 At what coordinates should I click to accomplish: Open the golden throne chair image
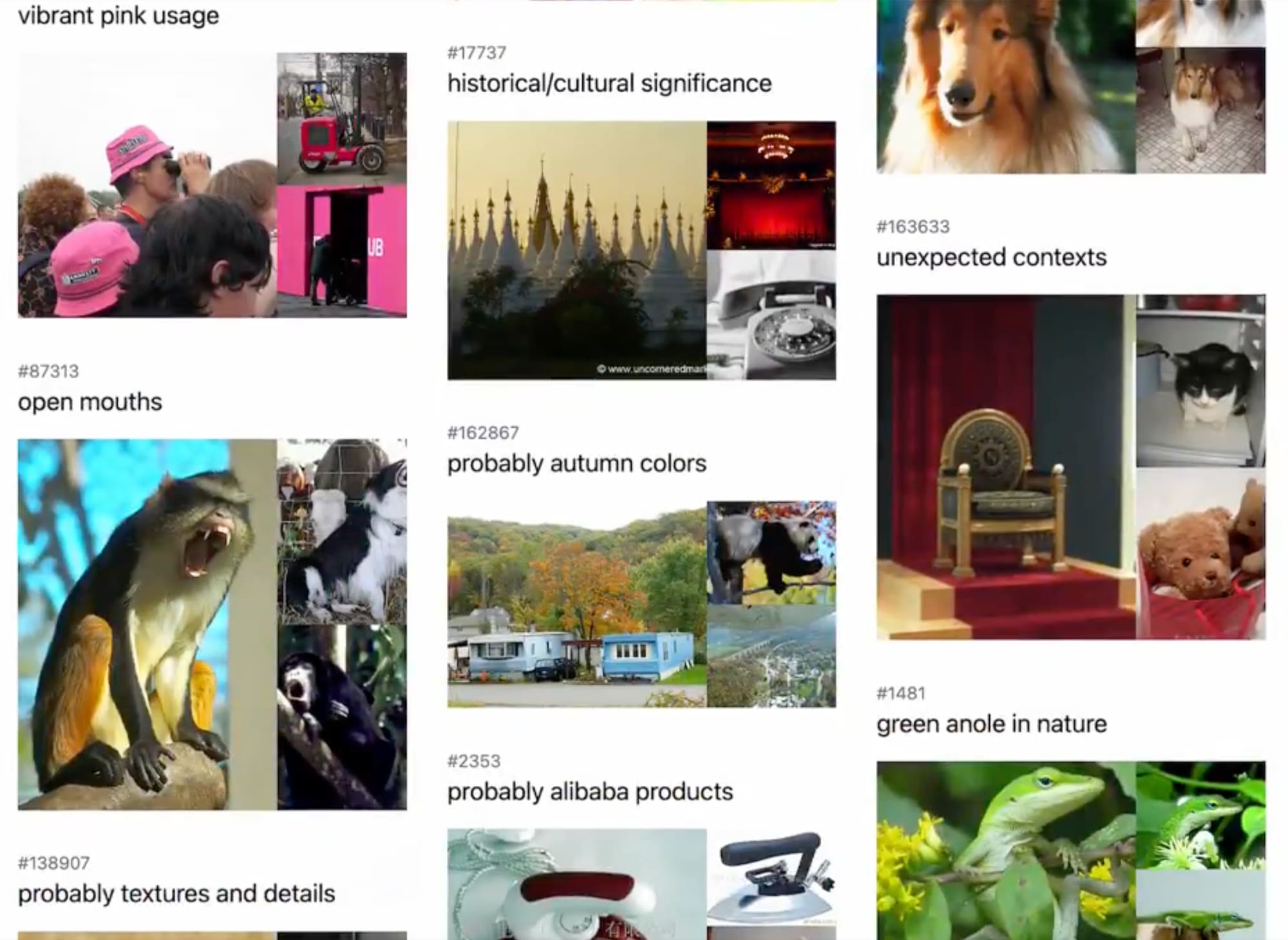click(1006, 467)
